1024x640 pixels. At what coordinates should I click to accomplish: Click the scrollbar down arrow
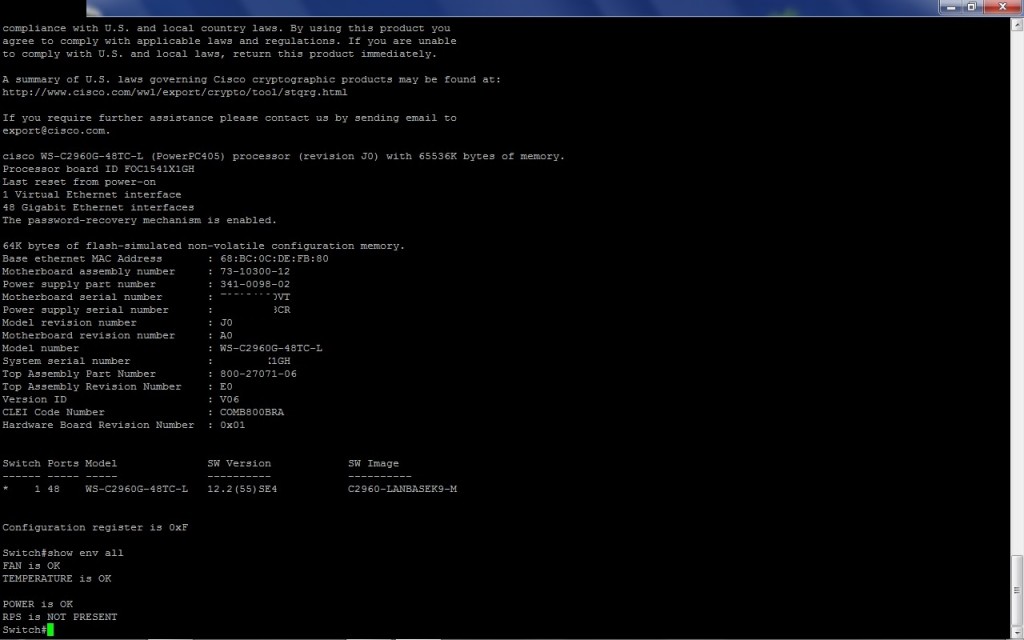(1017, 632)
